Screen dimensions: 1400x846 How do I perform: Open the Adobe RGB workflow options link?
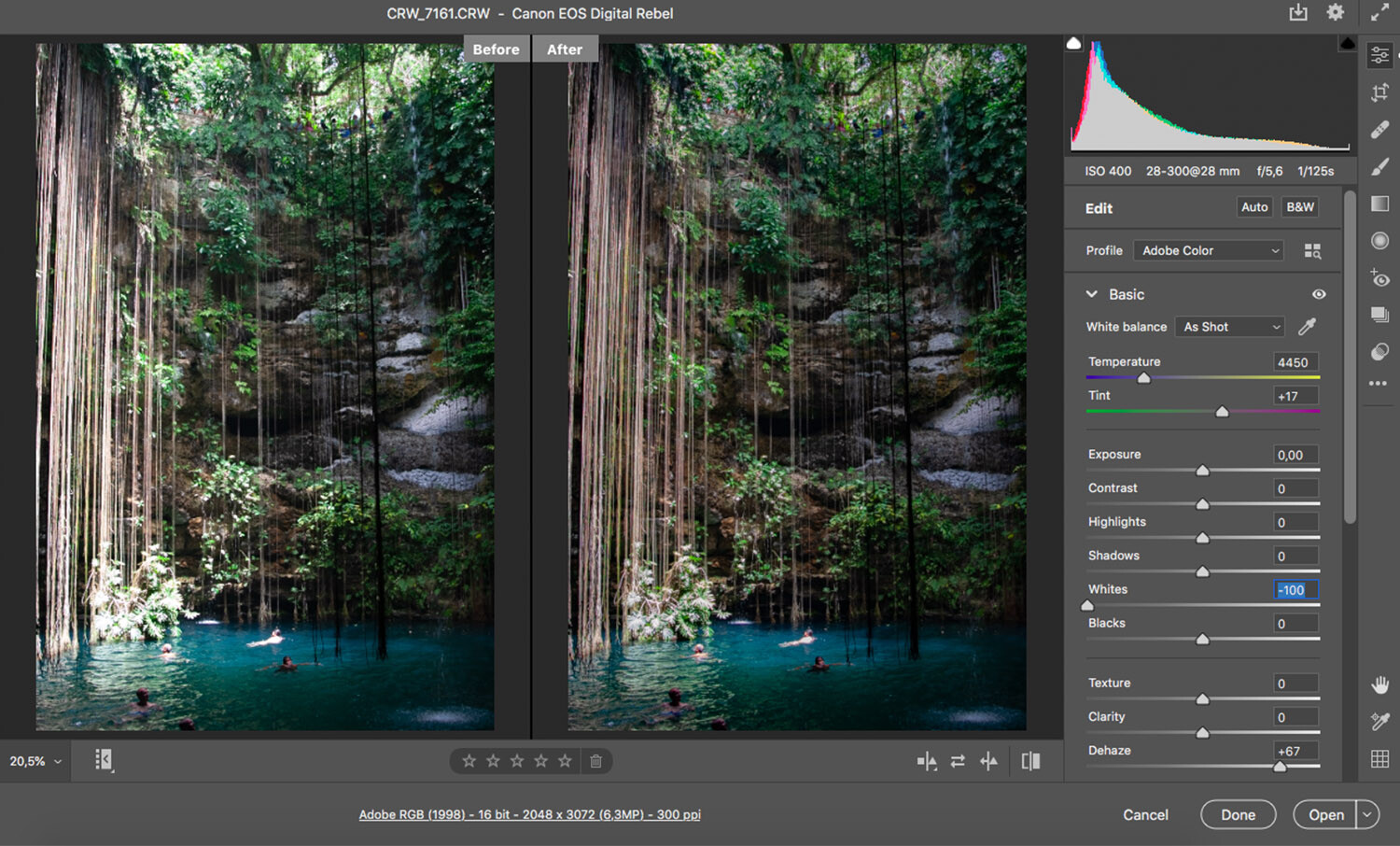click(530, 814)
